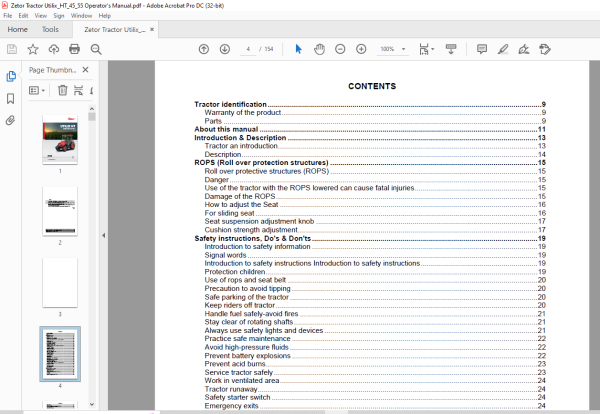This screenshot has width=600, height=414.
Task: Close the Page Thumbnails panel
Action: pyautogui.click(x=85, y=70)
